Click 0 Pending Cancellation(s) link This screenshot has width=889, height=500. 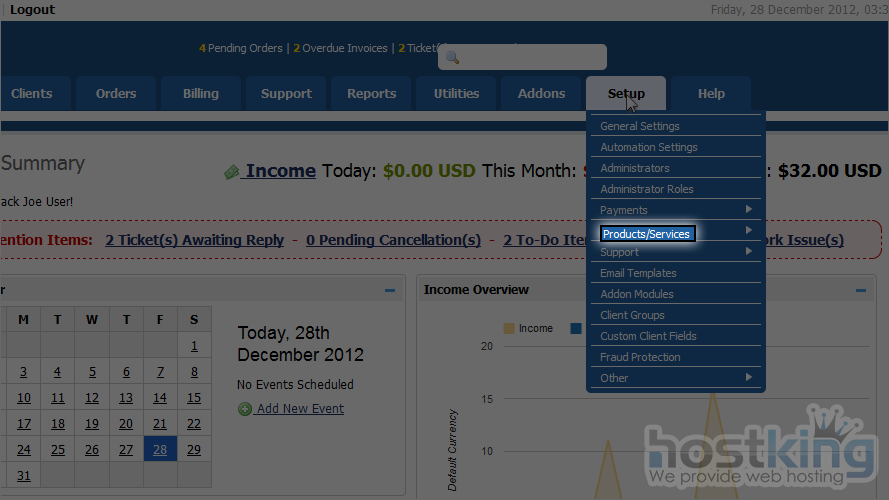tap(393, 240)
